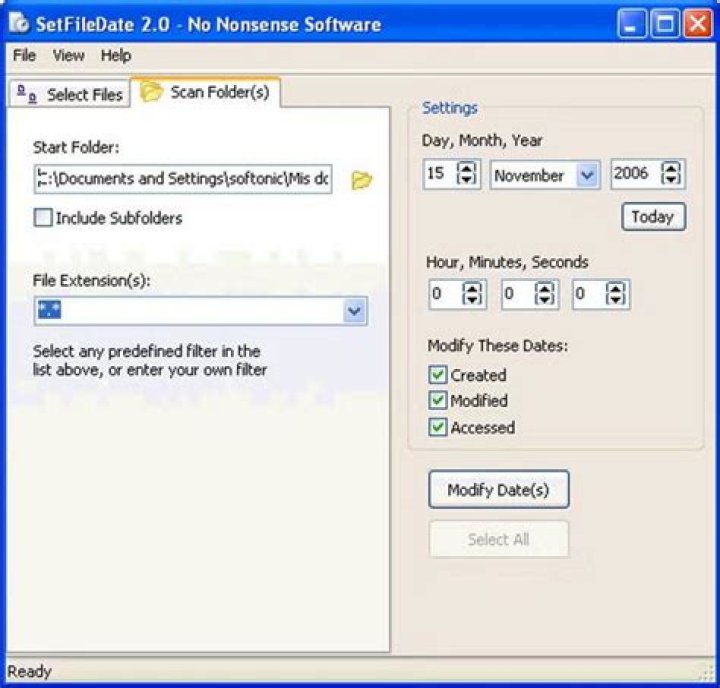
Task: Expand the File Extension(s) filter dropdown
Action: coord(354,311)
